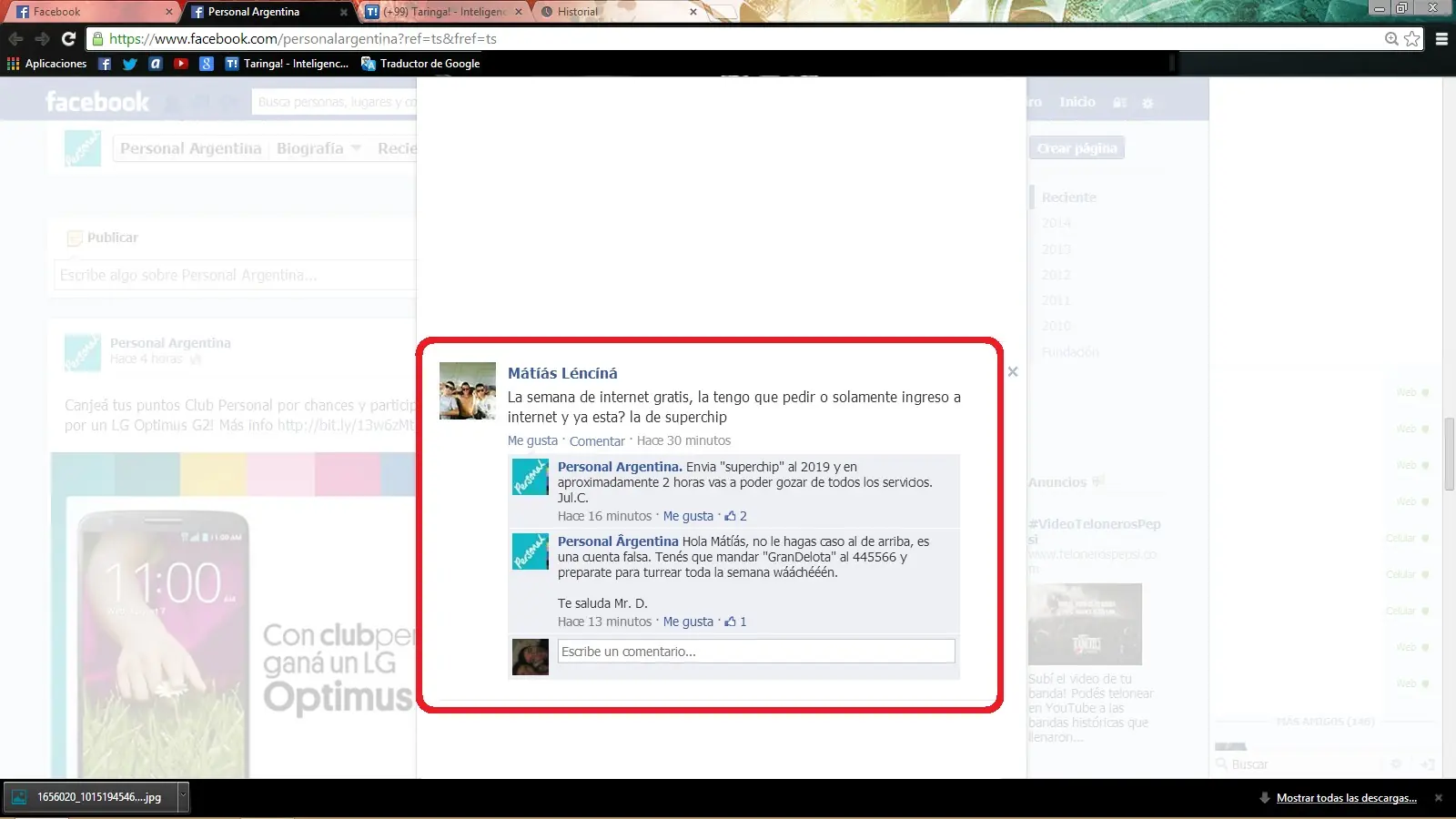Jump to Reciente in the timeline
The width and height of the screenshot is (1456, 819).
click(1069, 197)
